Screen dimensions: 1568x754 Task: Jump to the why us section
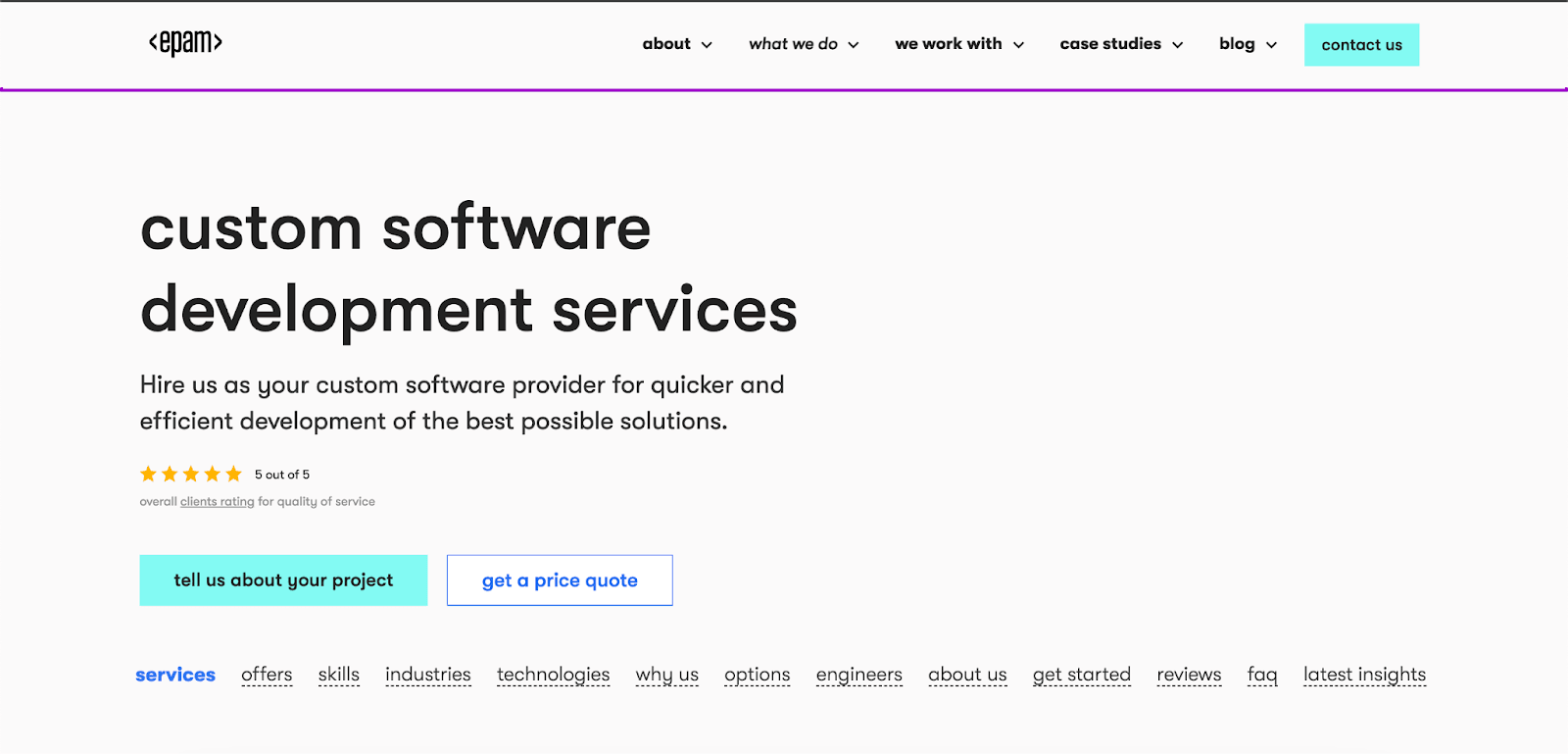(667, 675)
